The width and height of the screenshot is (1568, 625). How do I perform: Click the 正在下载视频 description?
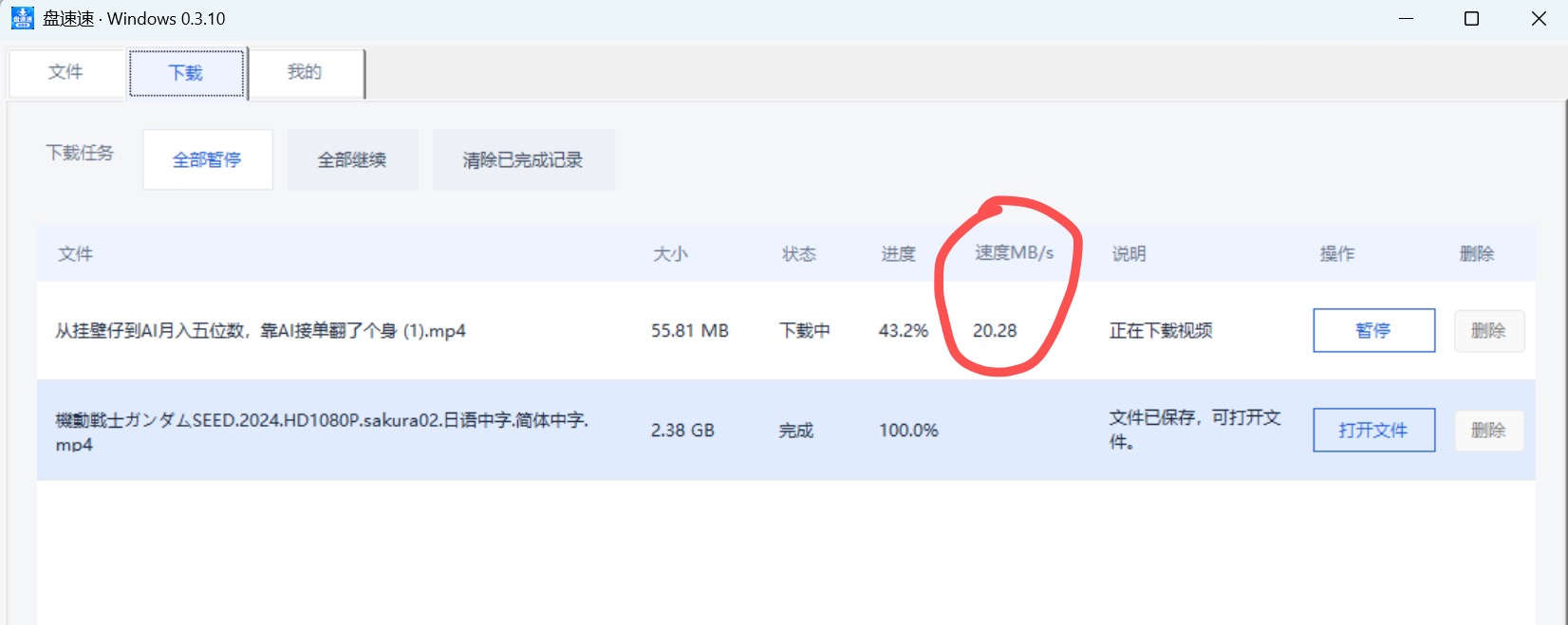pyautogui.click(x=1161, y=330)
